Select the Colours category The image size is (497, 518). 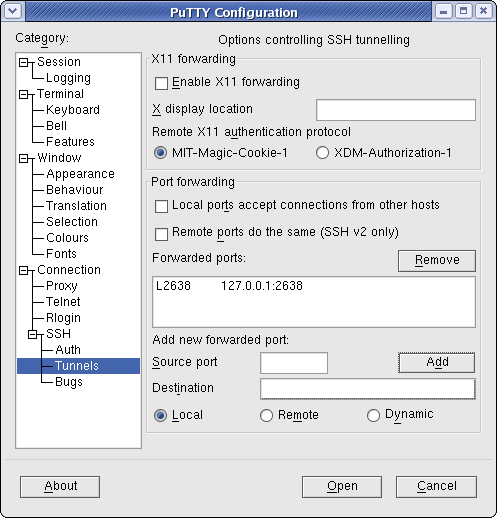[67, 238]
